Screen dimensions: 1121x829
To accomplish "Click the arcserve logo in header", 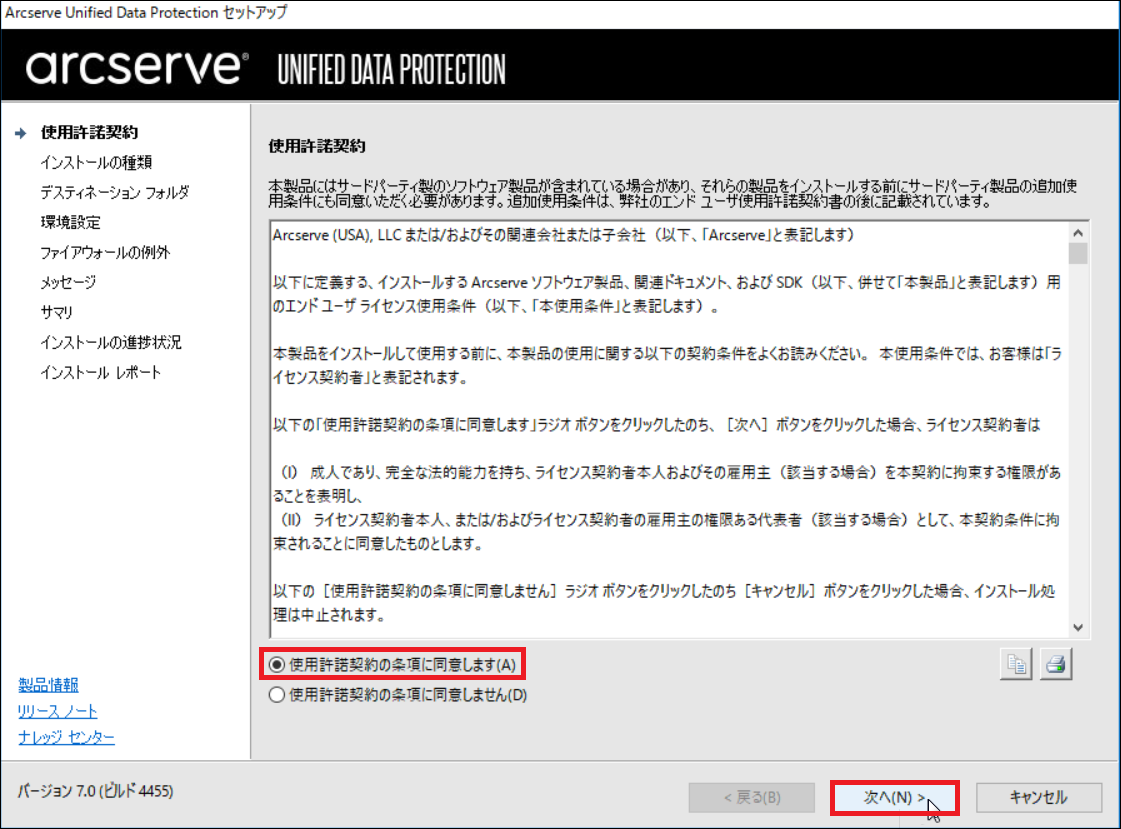I will pos(137,67).
